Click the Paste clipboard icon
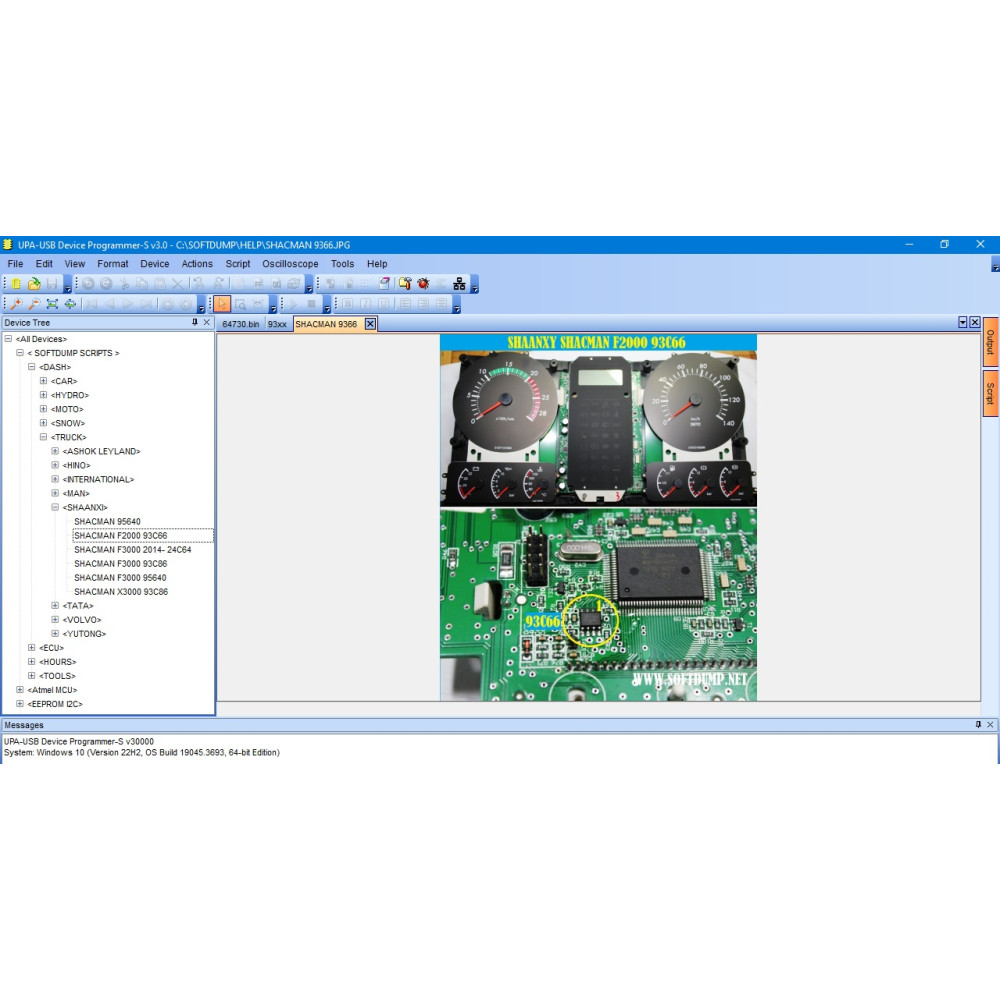The height and width of the screenshot is (1000, 1000). click(160, 284)
